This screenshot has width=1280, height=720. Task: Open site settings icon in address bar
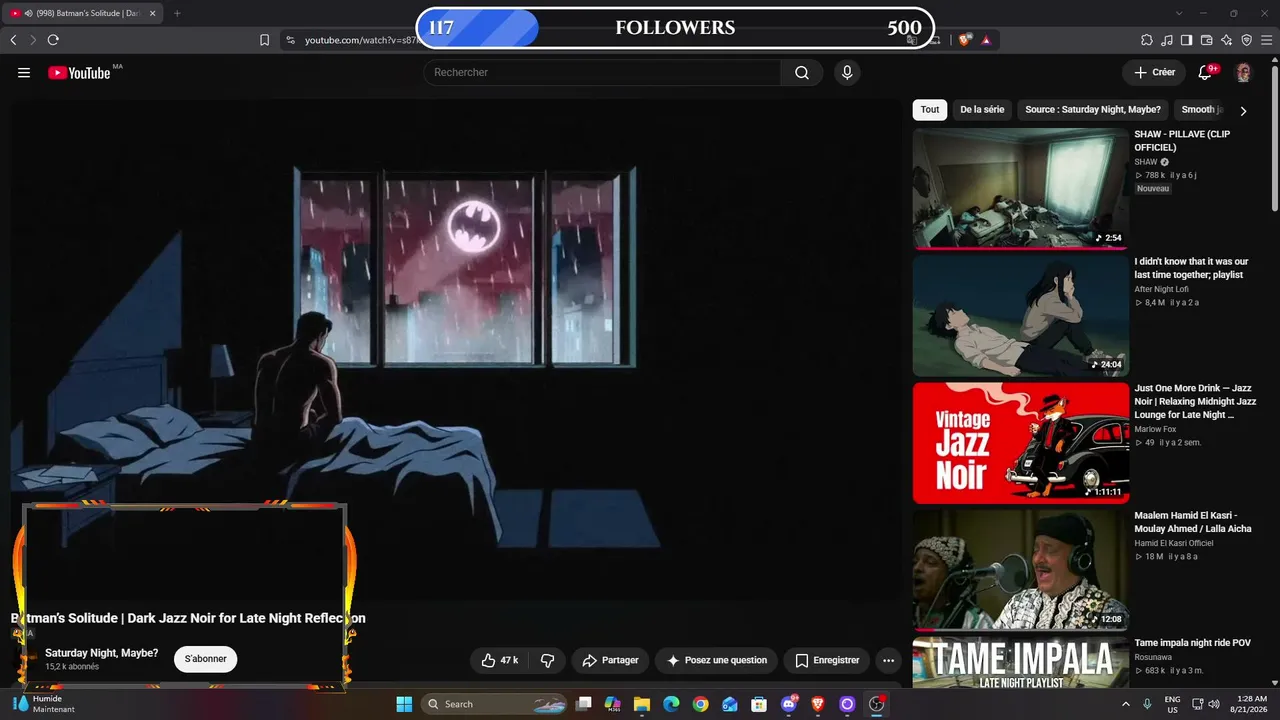point(290,40)
